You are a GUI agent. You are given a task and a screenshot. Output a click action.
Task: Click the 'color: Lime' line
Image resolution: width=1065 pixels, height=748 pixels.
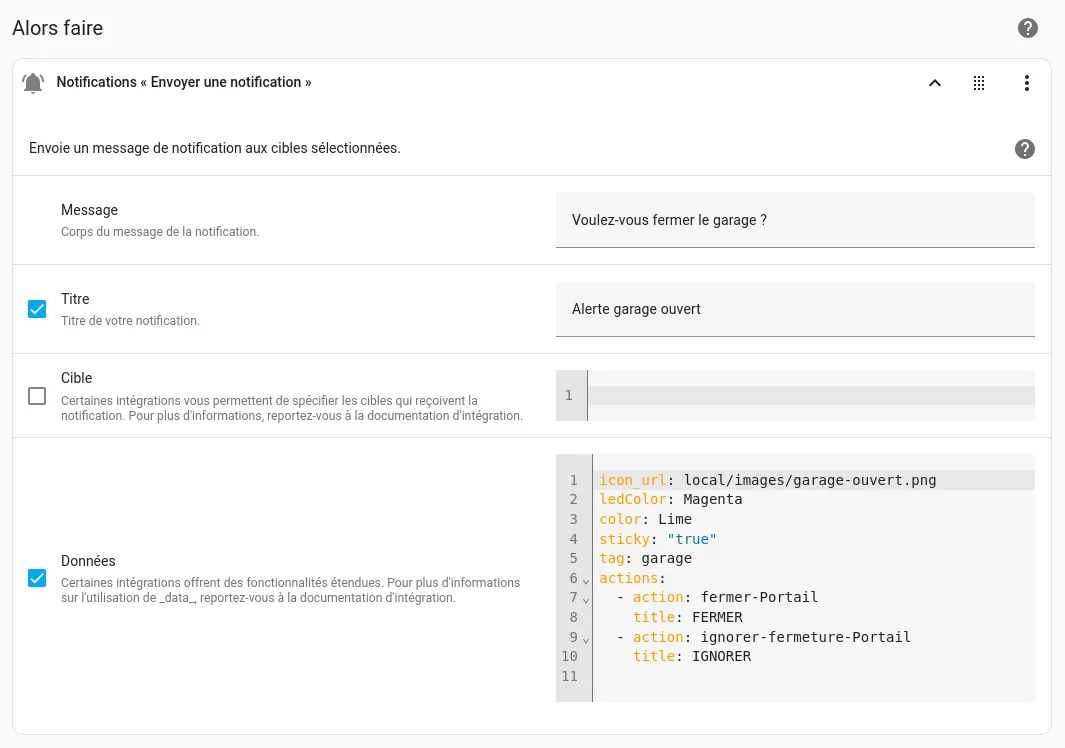[645, 519]
